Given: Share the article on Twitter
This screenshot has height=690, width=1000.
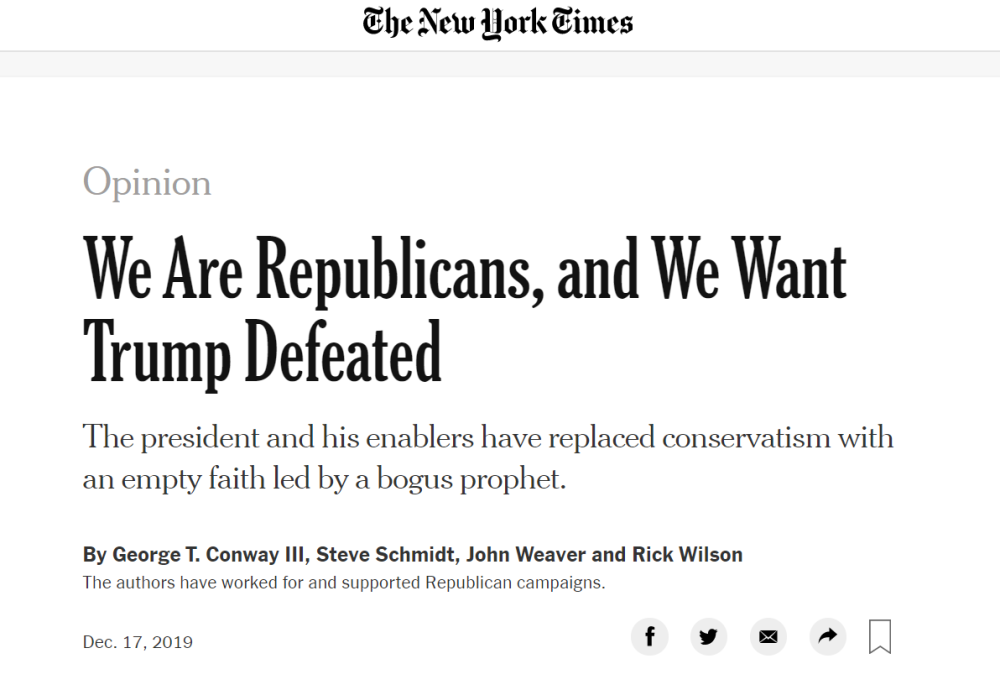Looking at the screenshot, I should point(709,637).
